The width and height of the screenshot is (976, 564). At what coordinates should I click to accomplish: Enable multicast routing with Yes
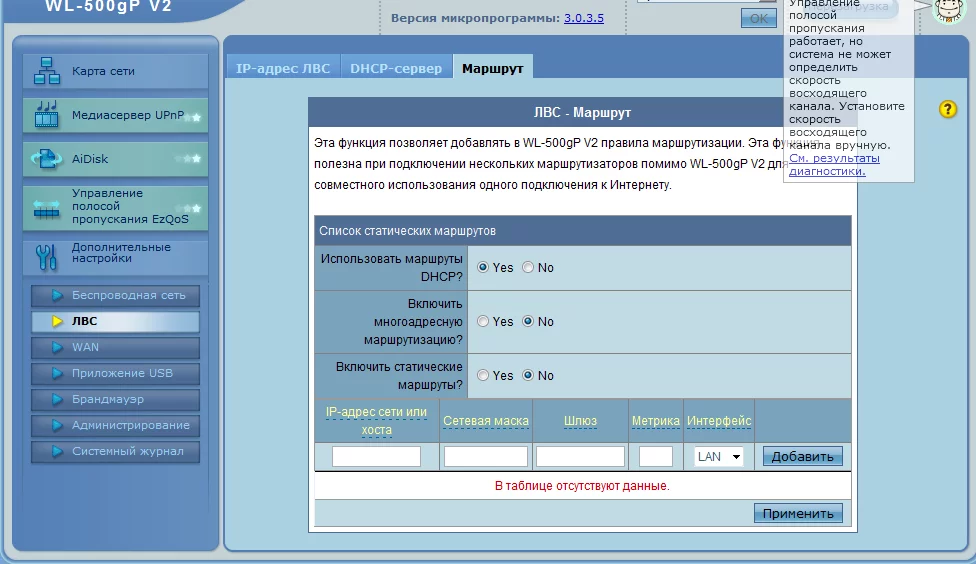point(483,322)
